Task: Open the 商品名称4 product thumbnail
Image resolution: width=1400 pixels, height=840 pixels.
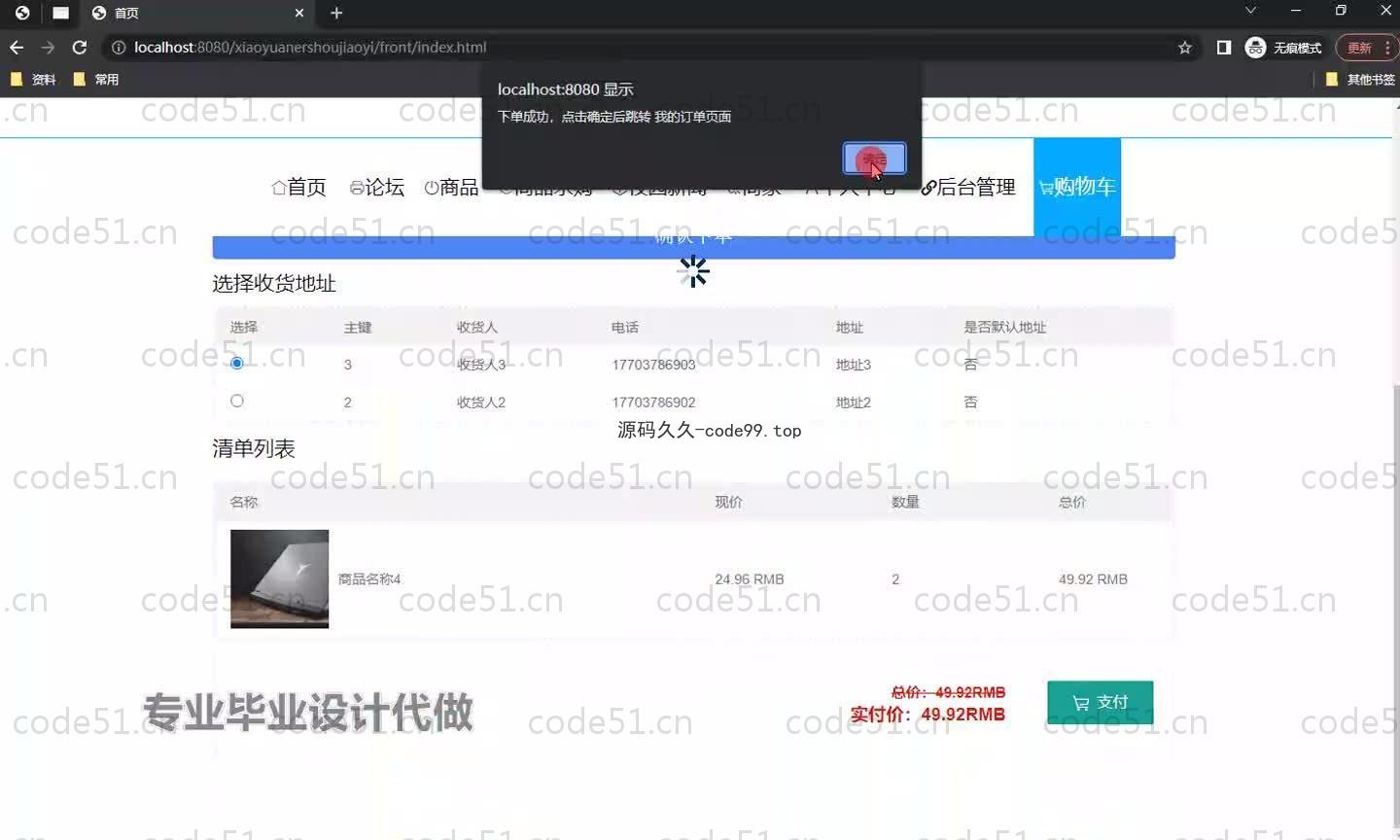Action: (x=279, y=578)
